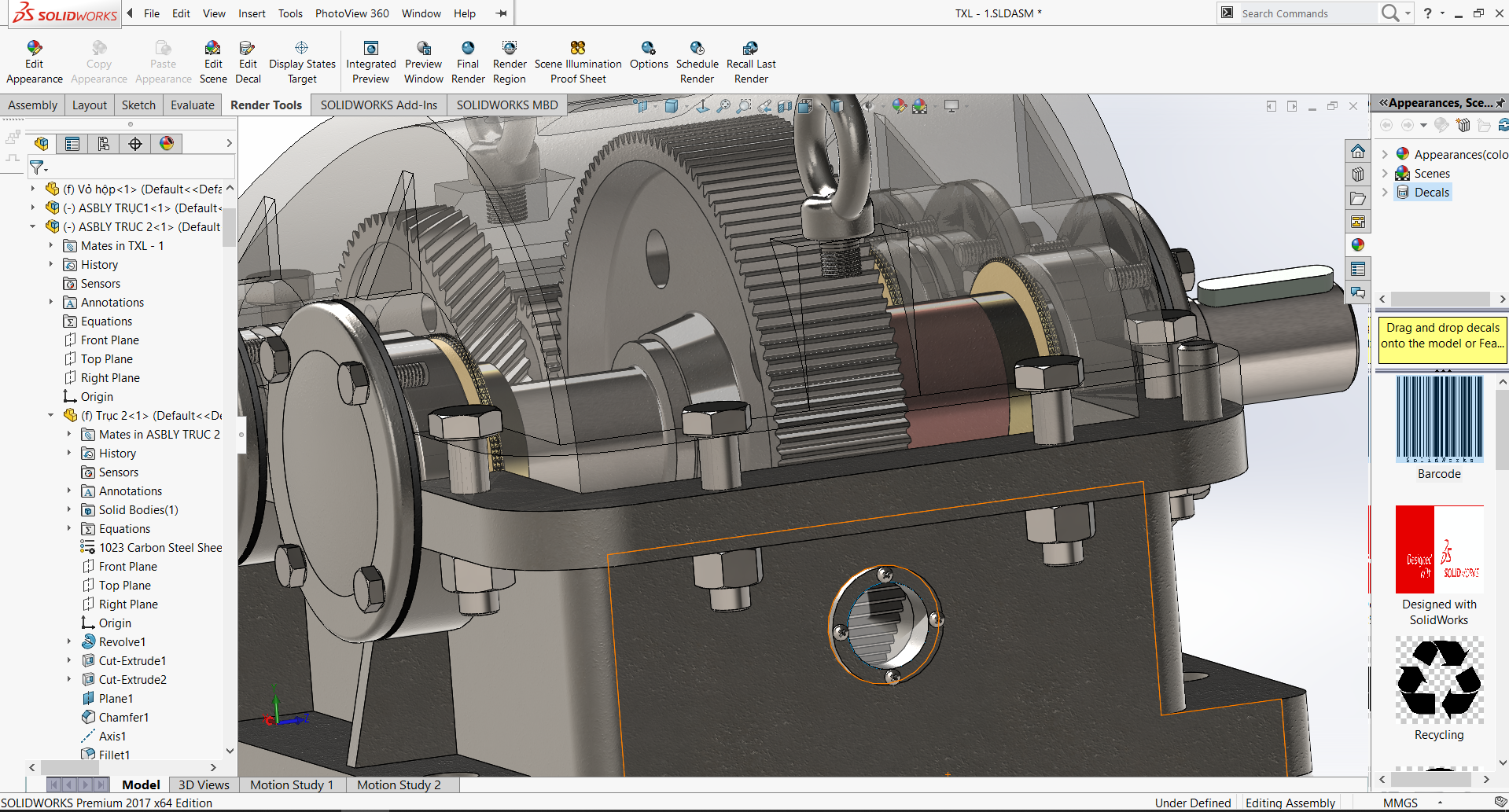Viewport: 1509px width, 812px height.
Task: Open the Preview Window render tool
Action: pos(424,49)
